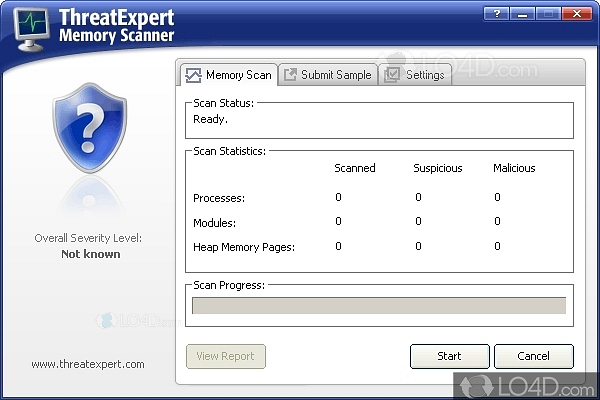Click the Memory Scan tab icon
The width and height of the screenshot is (600, 400).
[193, 75]
